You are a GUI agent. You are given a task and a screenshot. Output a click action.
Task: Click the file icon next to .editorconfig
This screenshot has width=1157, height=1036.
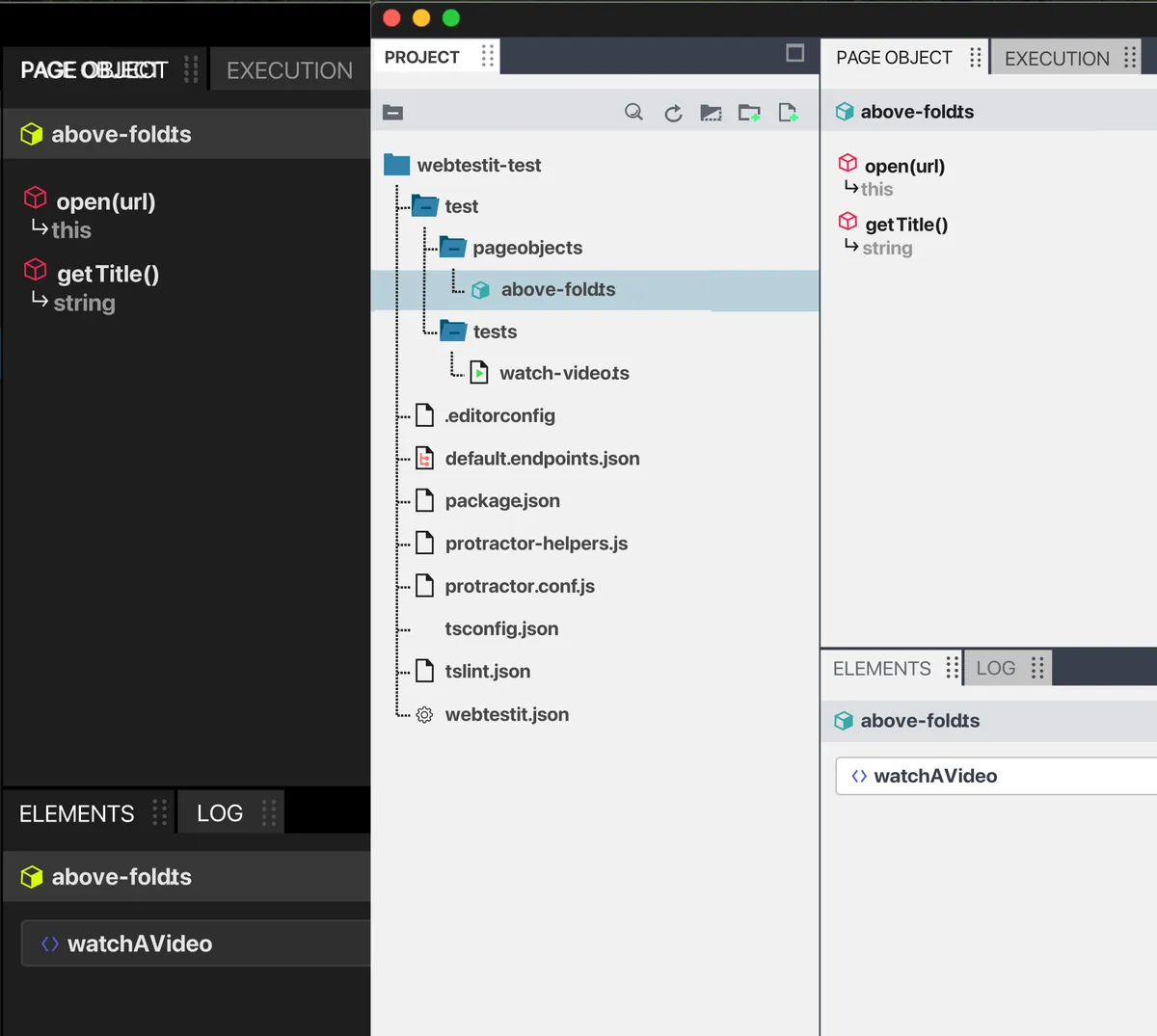(424, 415)
